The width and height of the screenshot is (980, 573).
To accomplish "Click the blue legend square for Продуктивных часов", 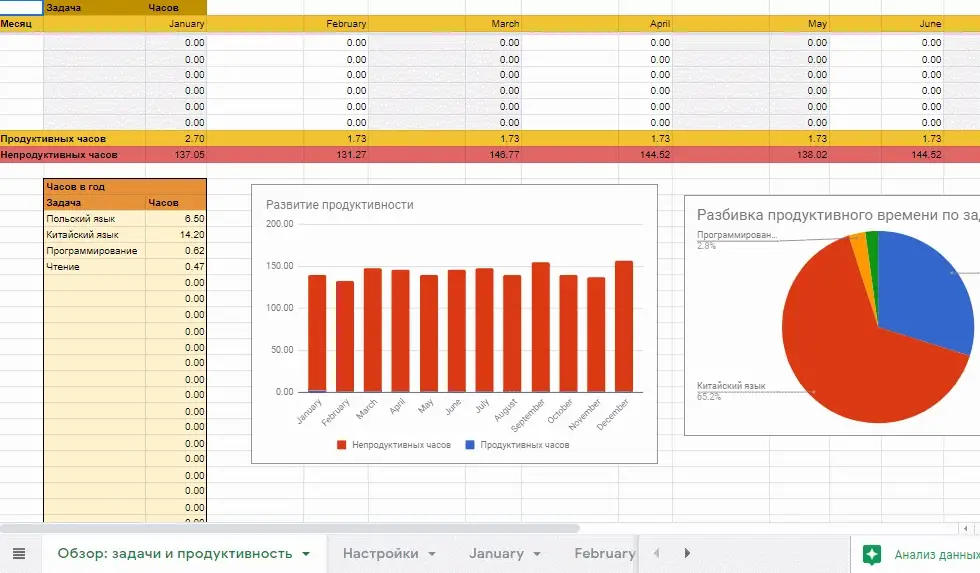I will 470,445.
